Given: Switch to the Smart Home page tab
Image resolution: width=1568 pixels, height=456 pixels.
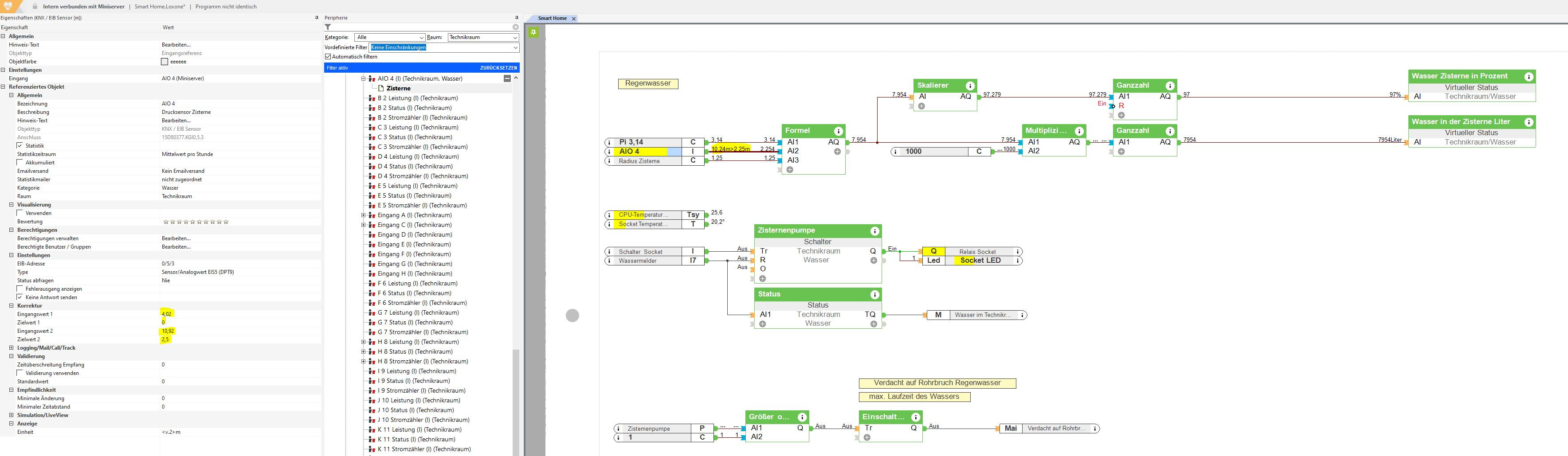Looking at the screenshot, I should click(552, 18).
